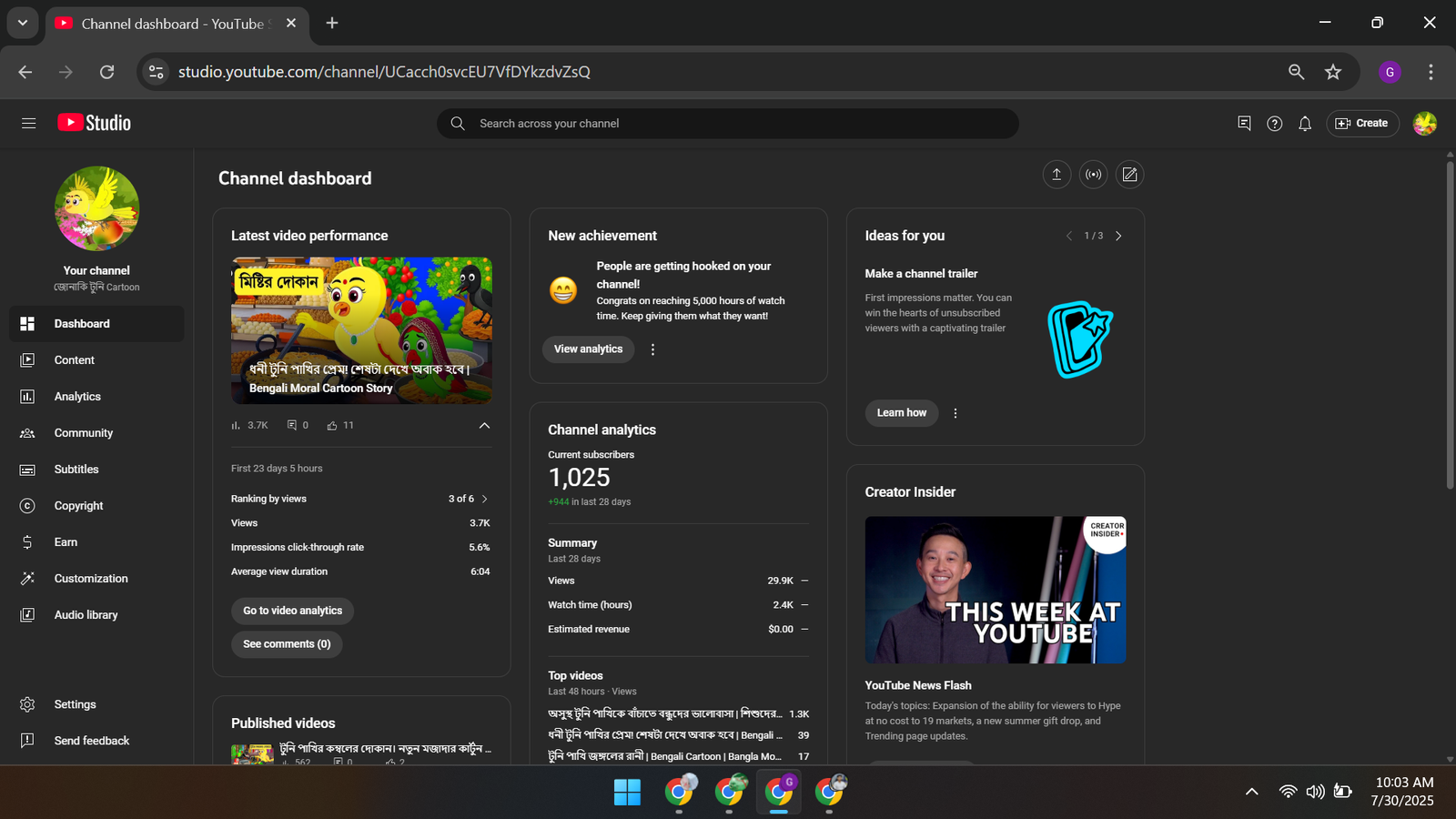
Task: Click Send feedback in the sidebar
Action: 96,741
